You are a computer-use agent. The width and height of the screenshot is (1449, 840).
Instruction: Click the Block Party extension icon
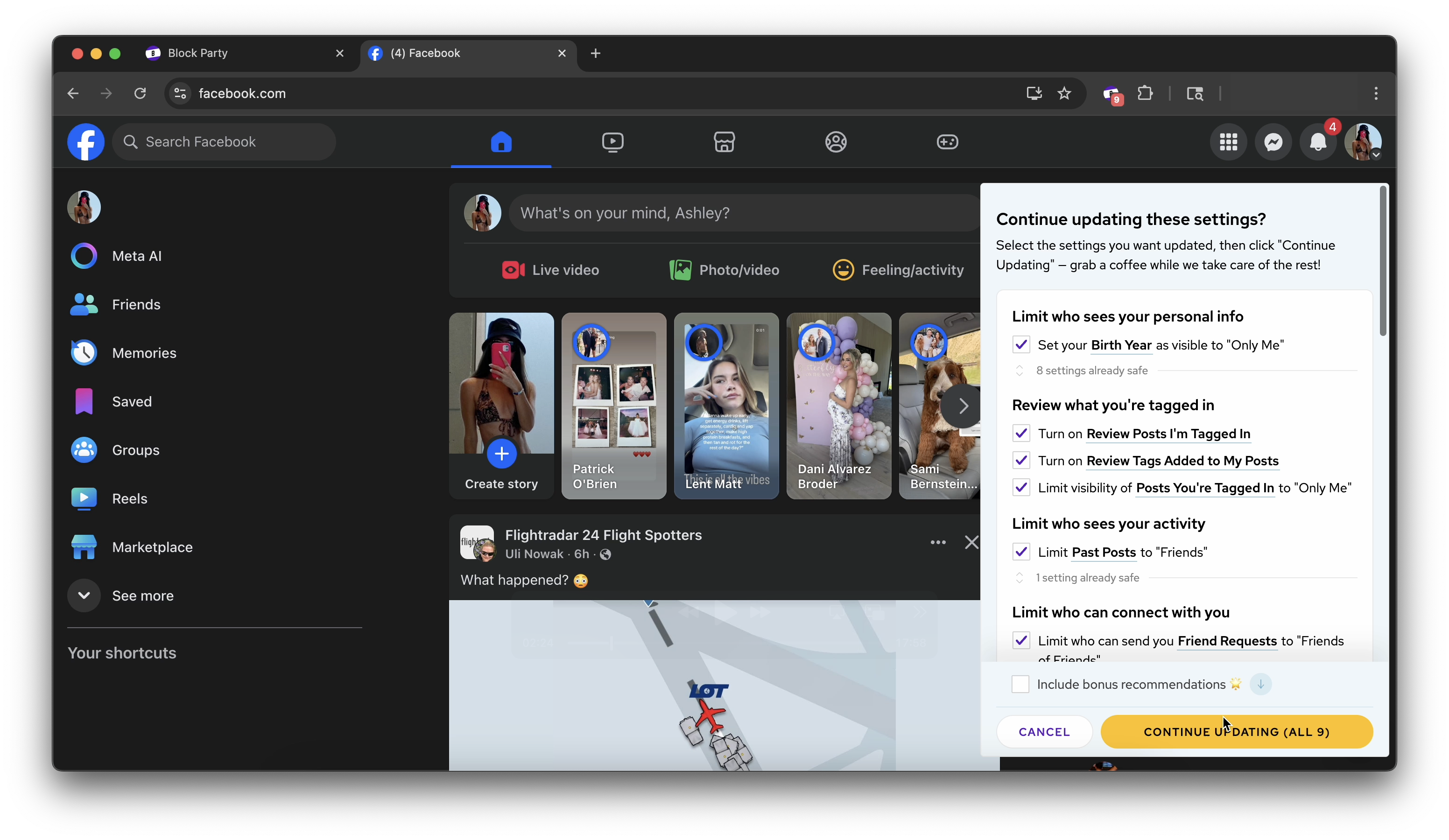coord(1111,94)
